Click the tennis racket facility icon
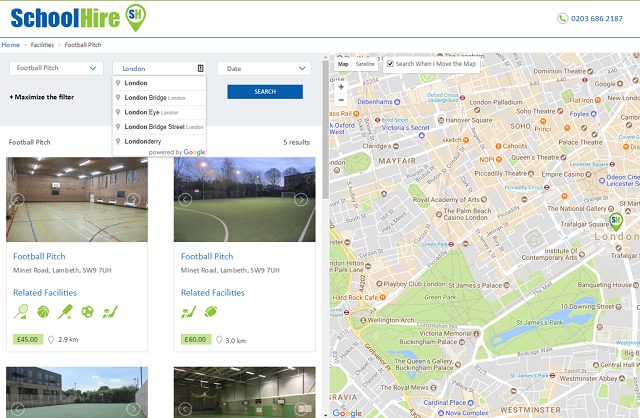The height and width of the screenshot is (418, 640). (21, 312)
